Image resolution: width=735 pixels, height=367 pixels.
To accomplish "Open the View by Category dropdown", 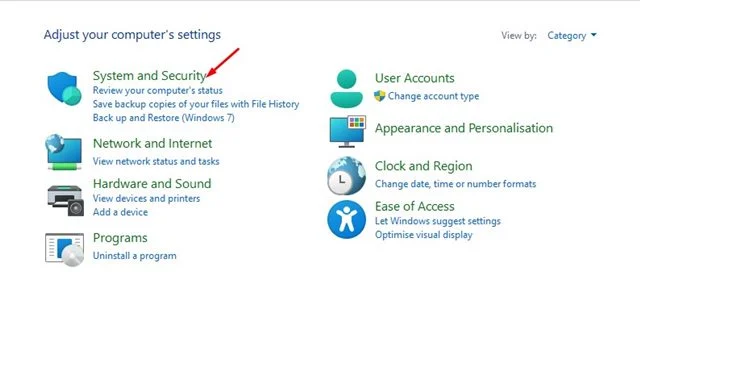I will [572, 36].
